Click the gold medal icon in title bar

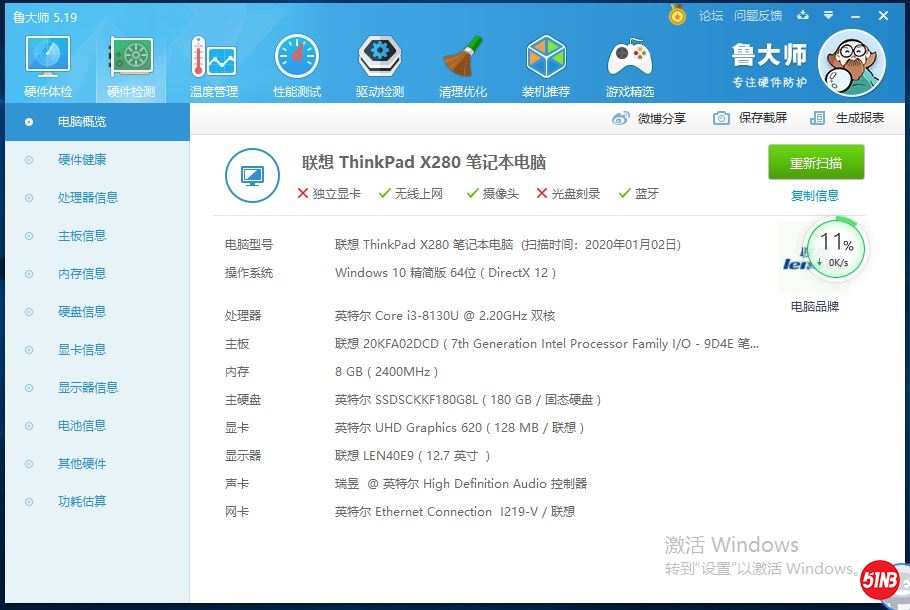(x=677, y=16)
